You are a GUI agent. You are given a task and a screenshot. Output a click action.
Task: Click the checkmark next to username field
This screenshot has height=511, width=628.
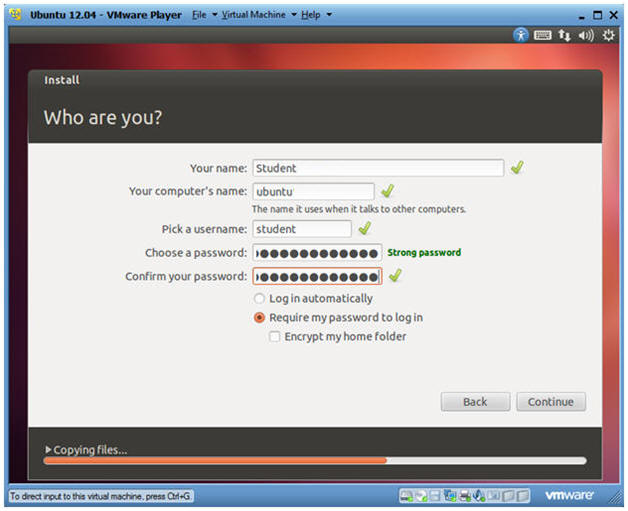(x=364, y=229)
